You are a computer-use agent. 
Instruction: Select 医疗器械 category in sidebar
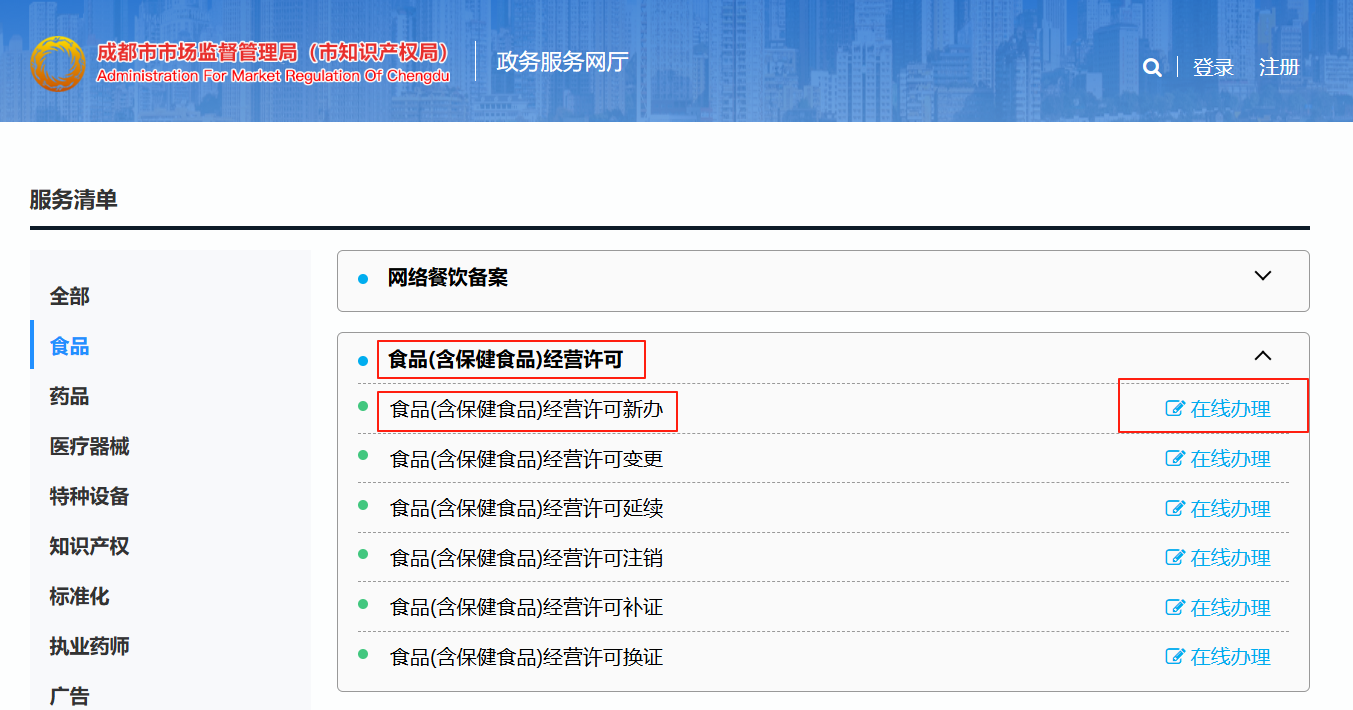(x=90, y=447)
